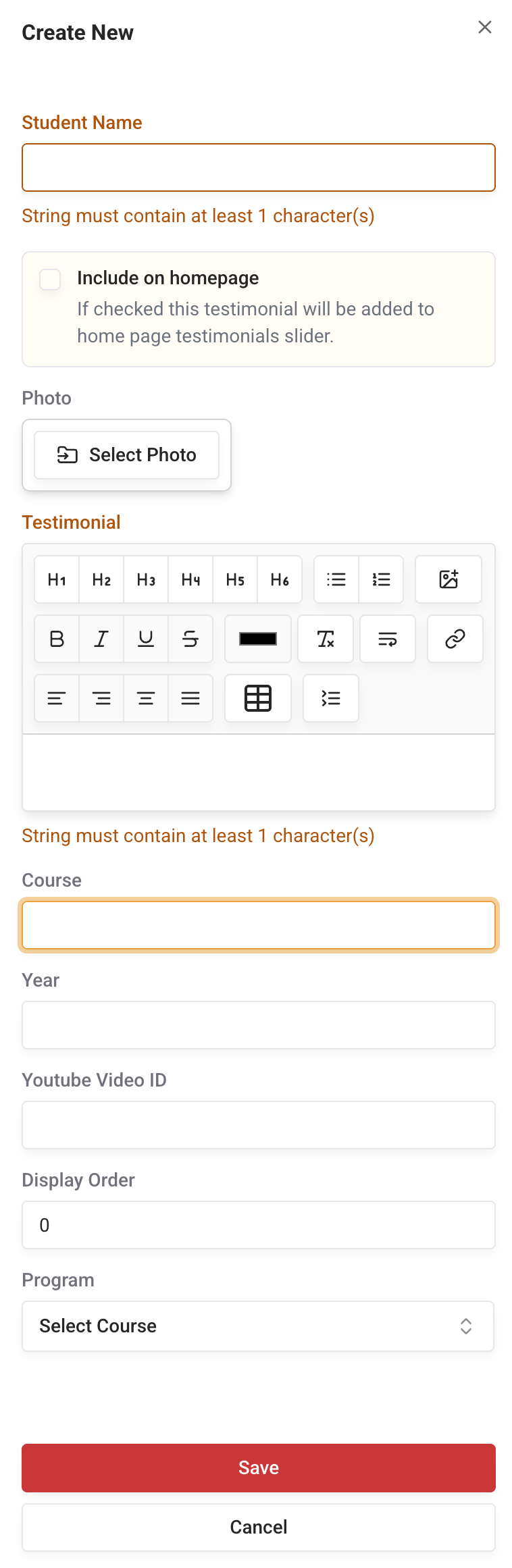The width and height of the screenshot is (512, 1568).
Task: Insert a hyperlink
Action: (455, 639)
